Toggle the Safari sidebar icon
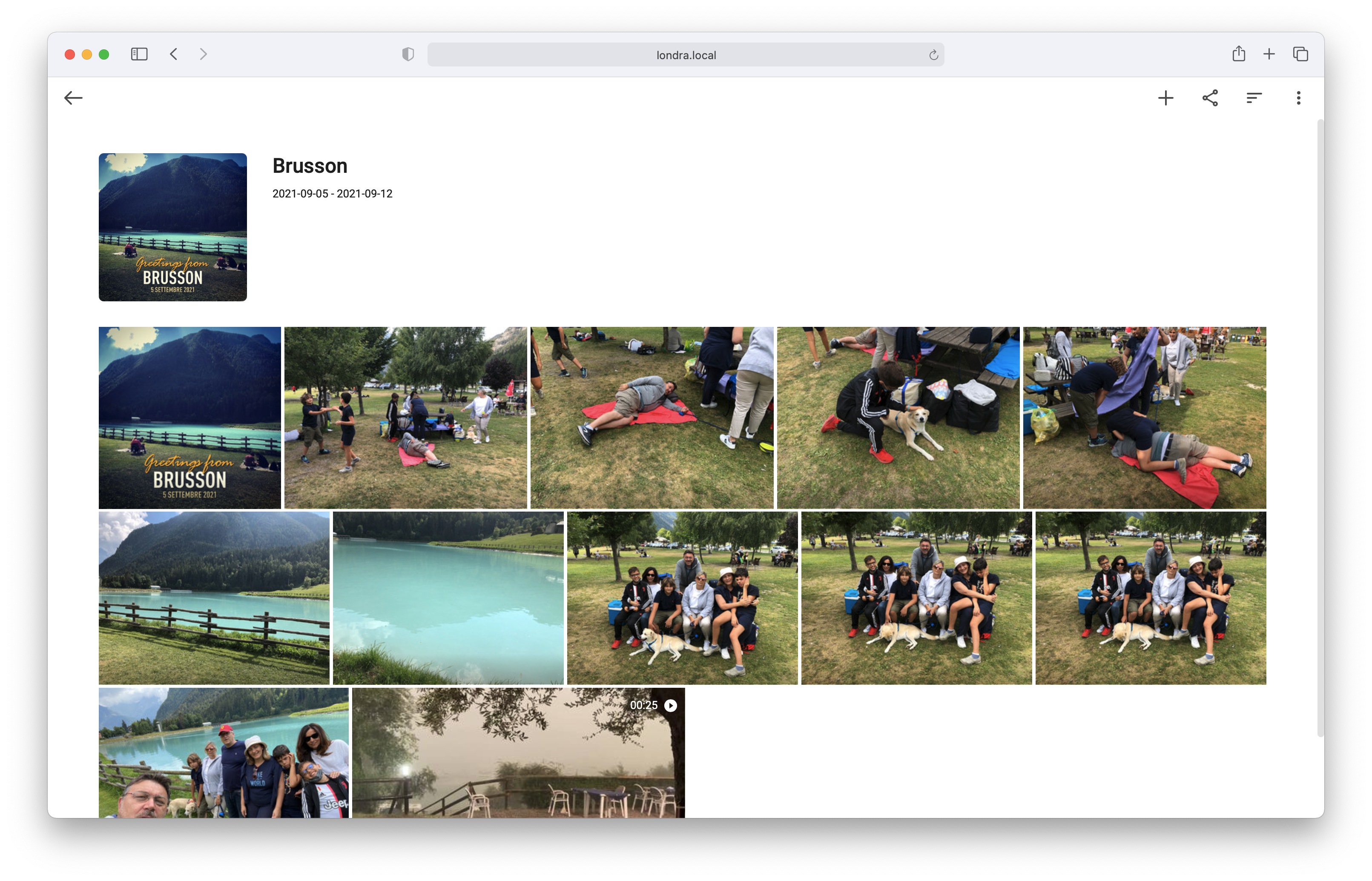This screenshot has height=881, width=1372. (x=139, y=54)
